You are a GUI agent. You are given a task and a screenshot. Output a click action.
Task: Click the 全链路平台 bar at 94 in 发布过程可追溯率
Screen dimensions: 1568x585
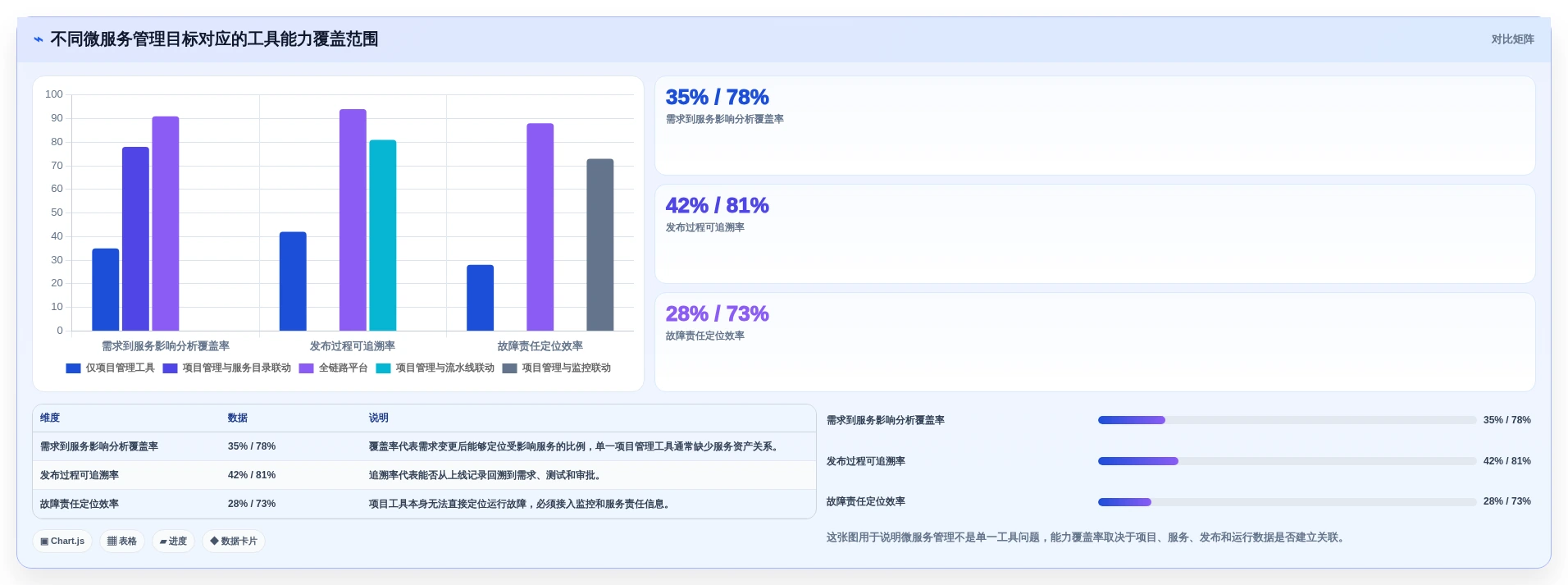click(x=353, y=220)
